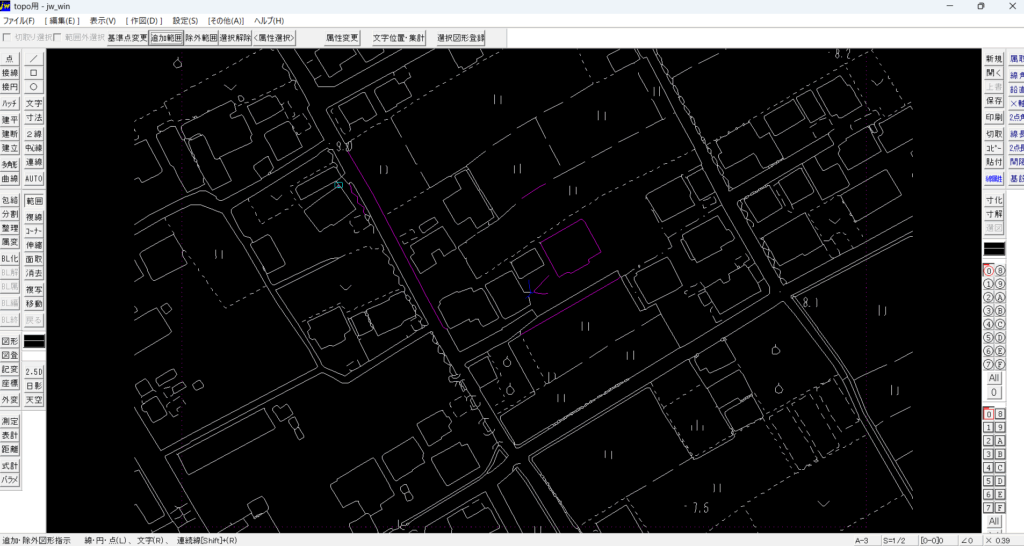
Task: Open the 天空 sky diagram tool
Action: [x=34, y=400]
